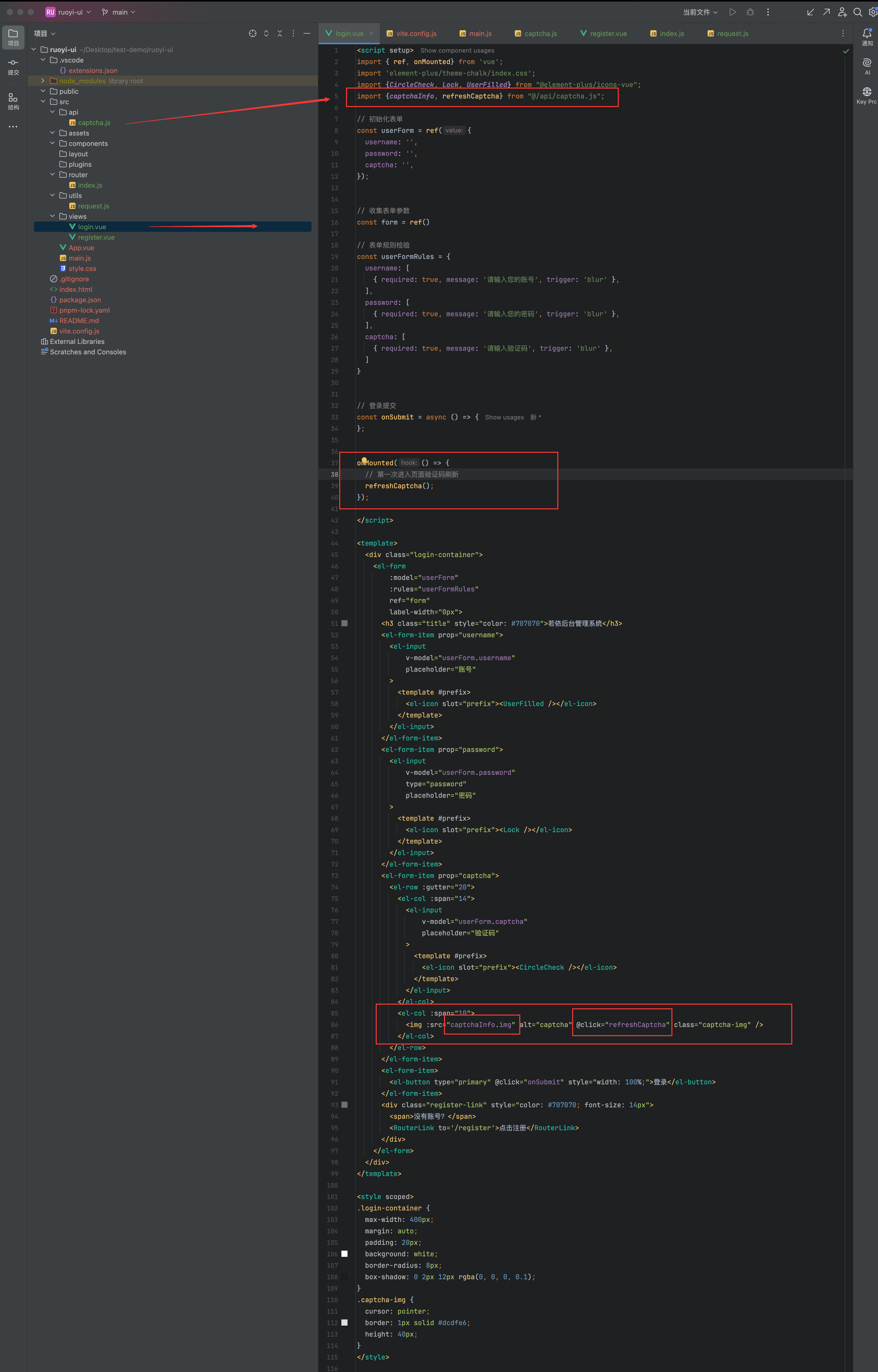Collapse the utils folder chevron
Image resolution: width=878 pixels, height=1372 pixels.
tap(52, 195)
